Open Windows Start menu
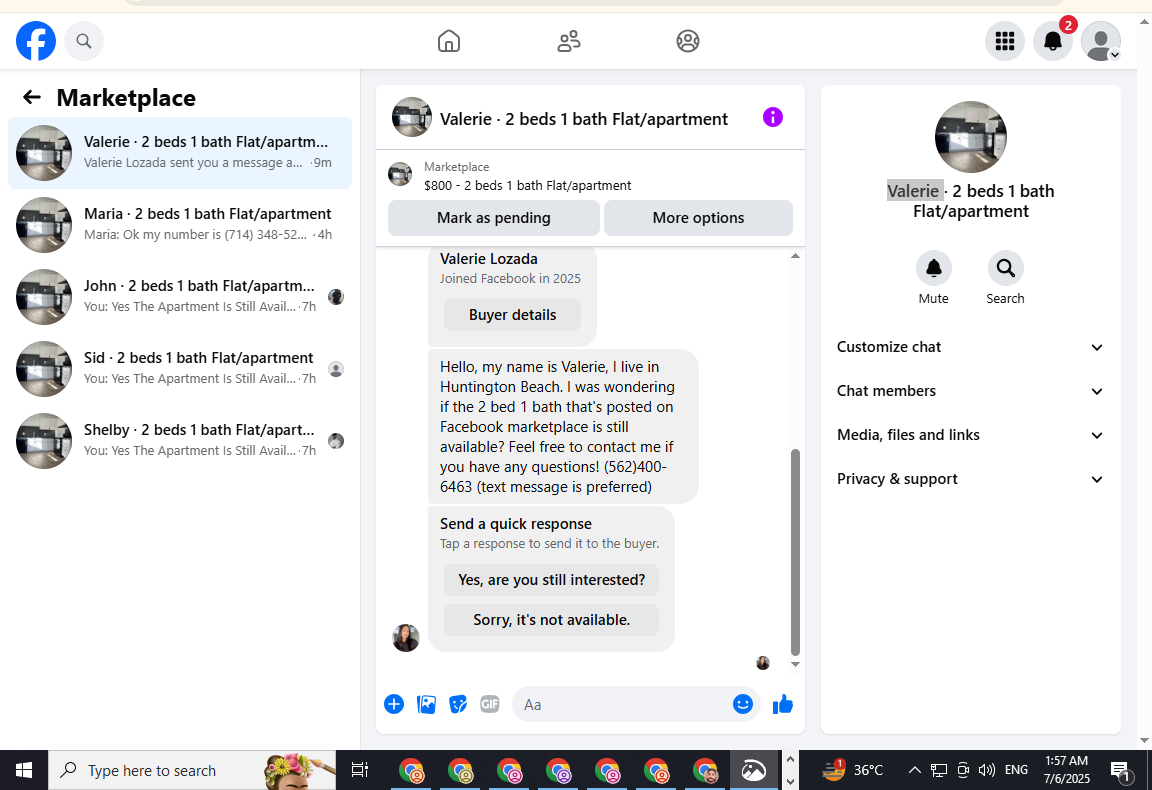 pos(24,770)
